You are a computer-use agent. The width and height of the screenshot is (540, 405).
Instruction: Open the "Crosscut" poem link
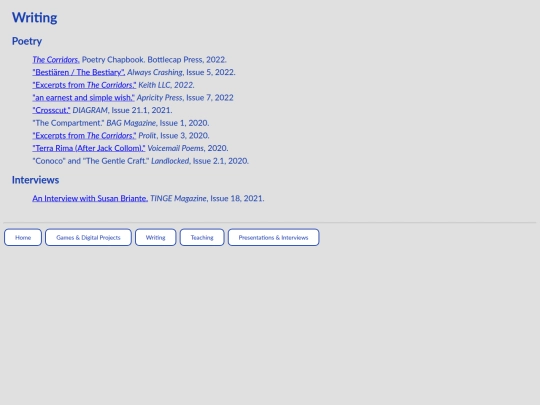(51, 110)
